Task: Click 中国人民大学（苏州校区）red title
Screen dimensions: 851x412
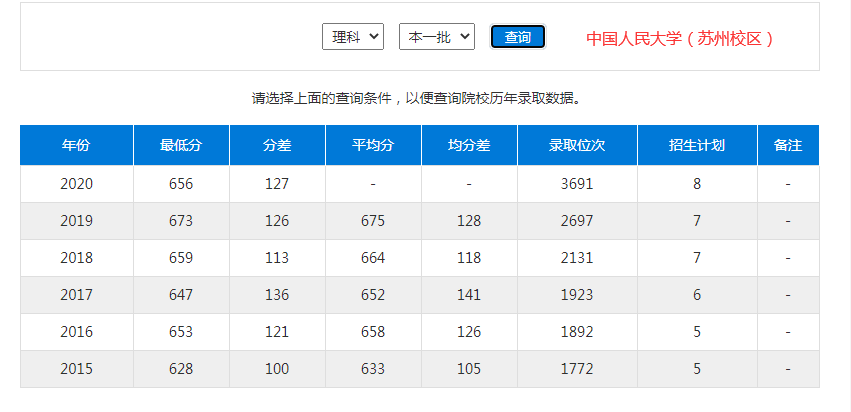Action: tap(681, 39)
